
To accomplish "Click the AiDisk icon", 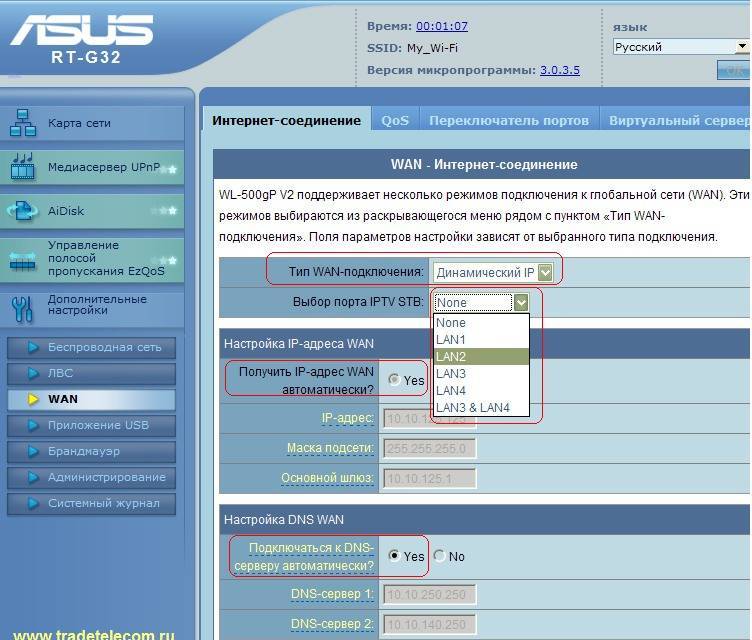I will coord(23,211).
